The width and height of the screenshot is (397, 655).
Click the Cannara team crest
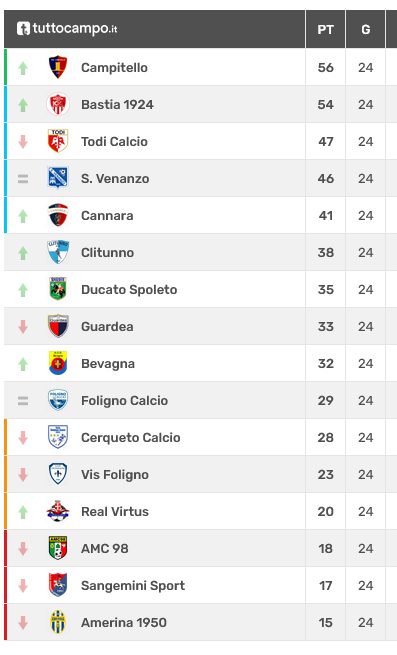[x=58, y=215]
